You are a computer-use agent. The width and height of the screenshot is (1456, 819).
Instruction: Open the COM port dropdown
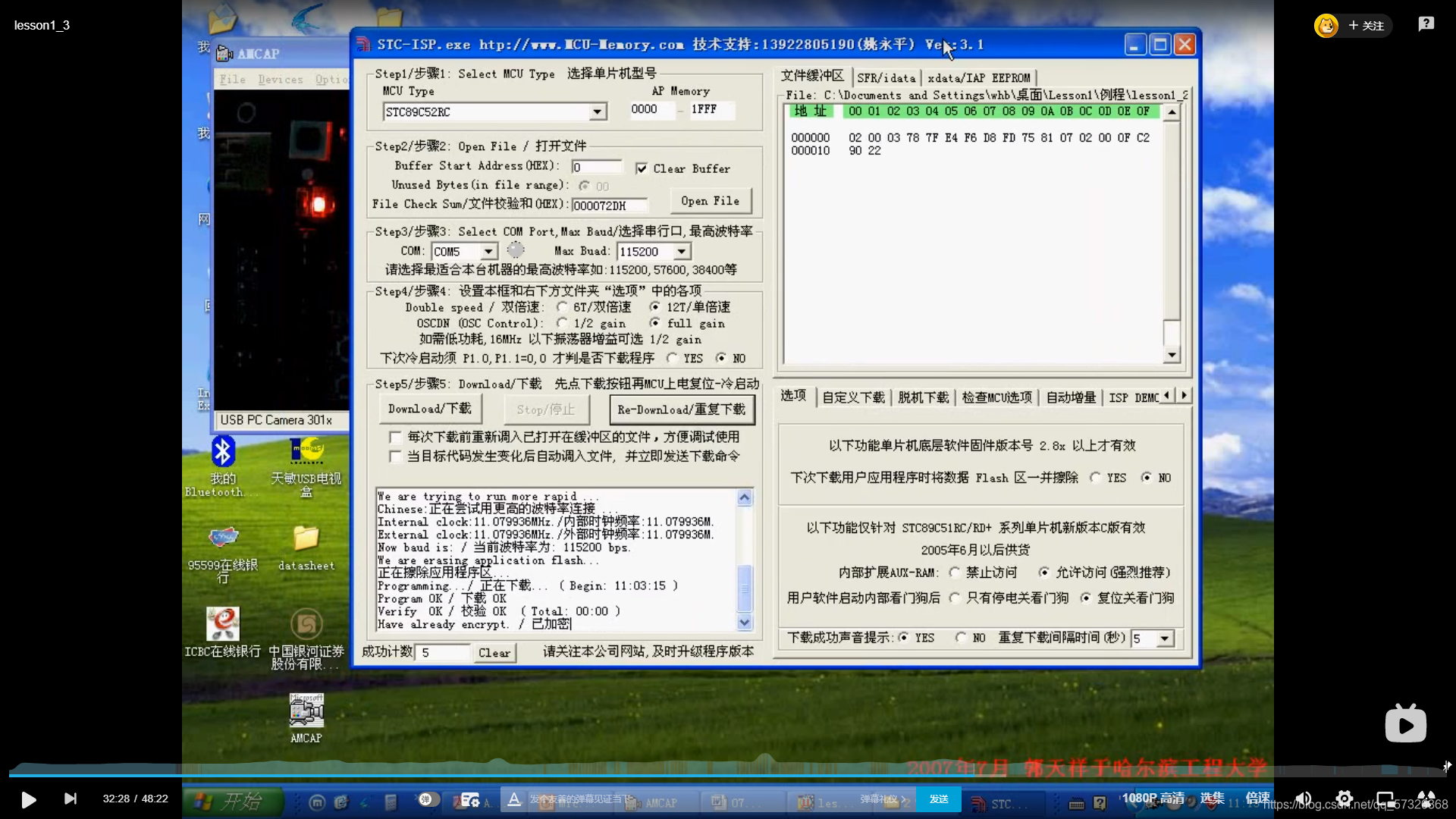[x=489, y=252]
